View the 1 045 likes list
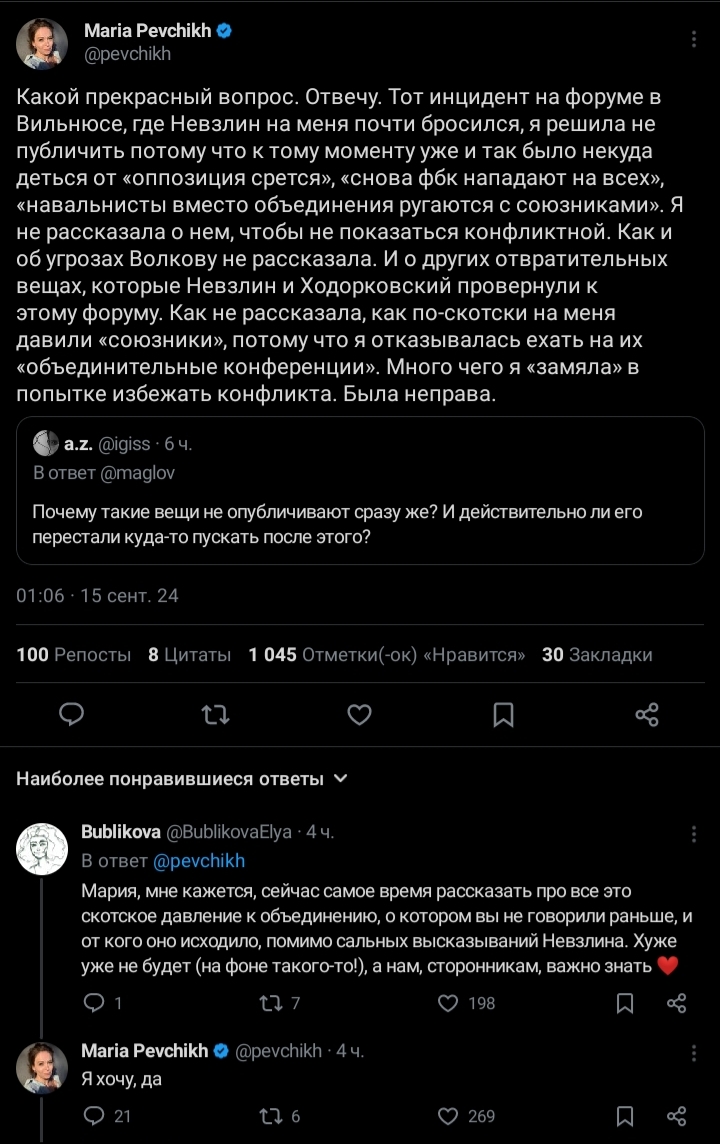This screenshot has width=720, height=1144. coord(387,655)
